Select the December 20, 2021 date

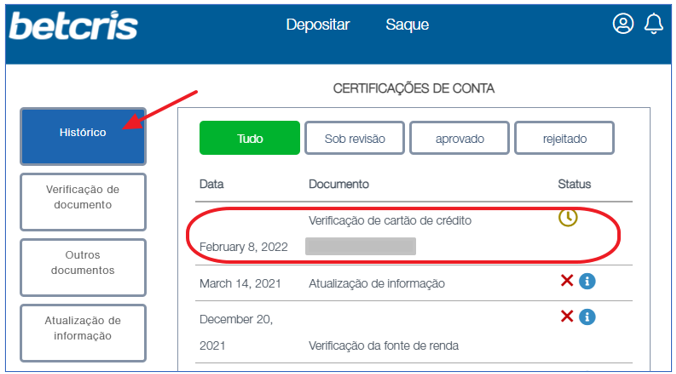click(236, 332)
